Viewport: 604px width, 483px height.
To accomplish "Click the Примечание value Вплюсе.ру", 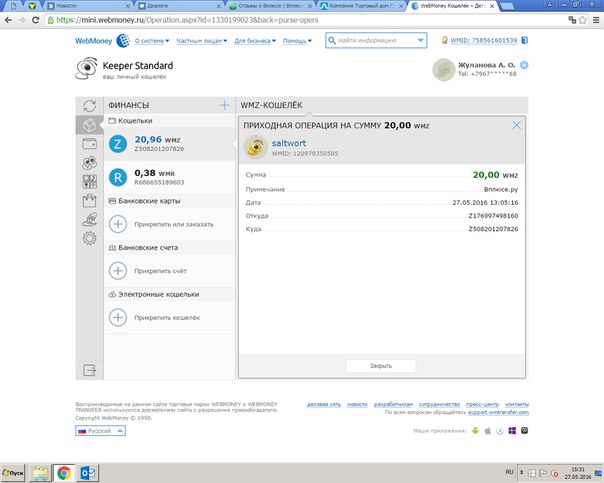I will pos(501,190).
